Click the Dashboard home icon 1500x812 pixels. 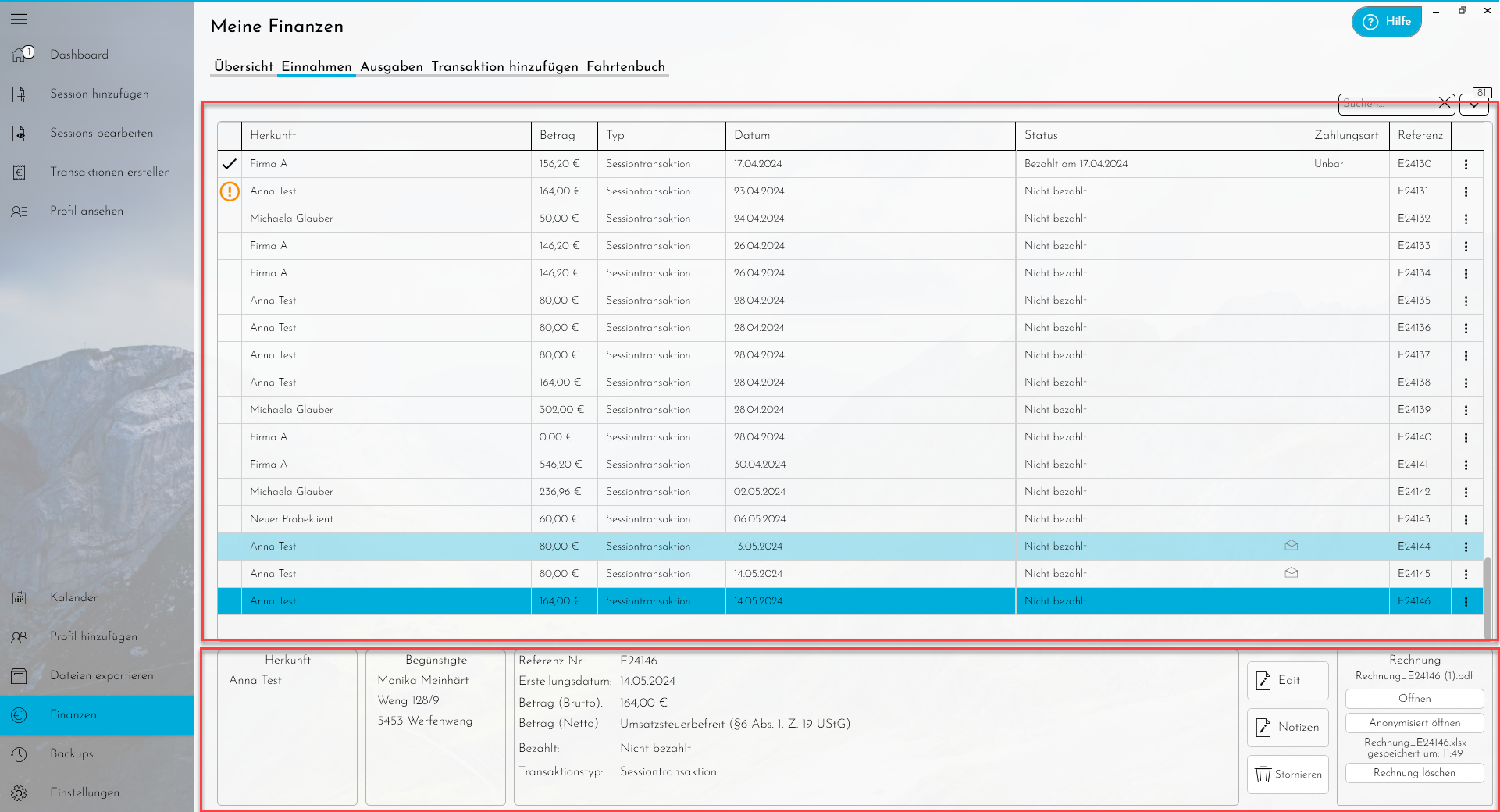pos(20,55)
